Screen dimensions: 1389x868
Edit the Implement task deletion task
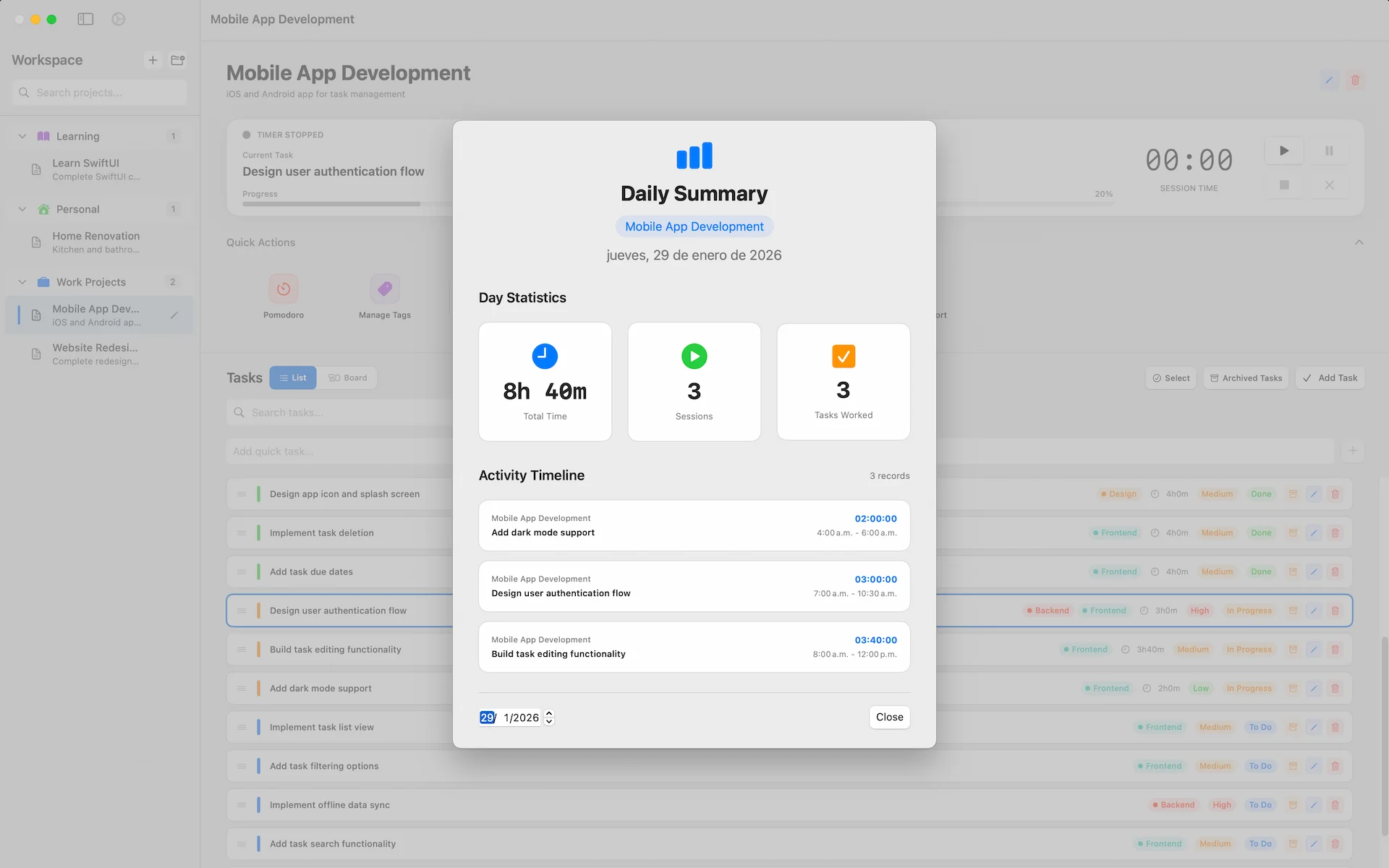pyautogui.click(x=1314, y=532)
